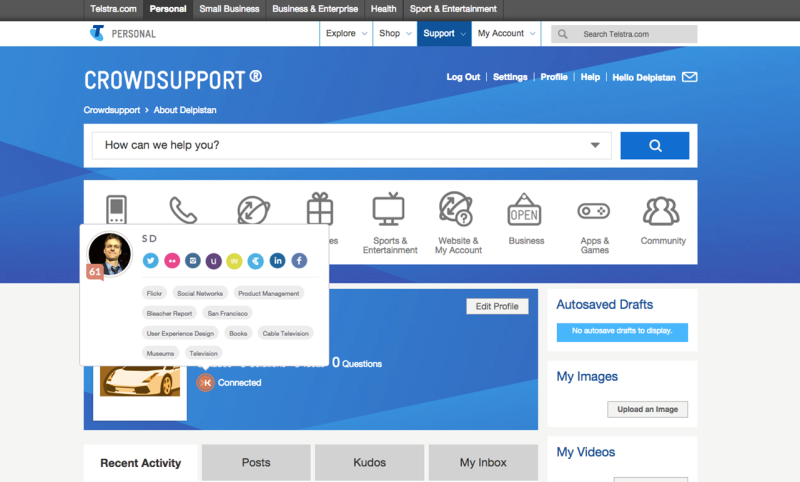800x482 pixels.
Task: Click the Books tag
Action: click(238, 333)
